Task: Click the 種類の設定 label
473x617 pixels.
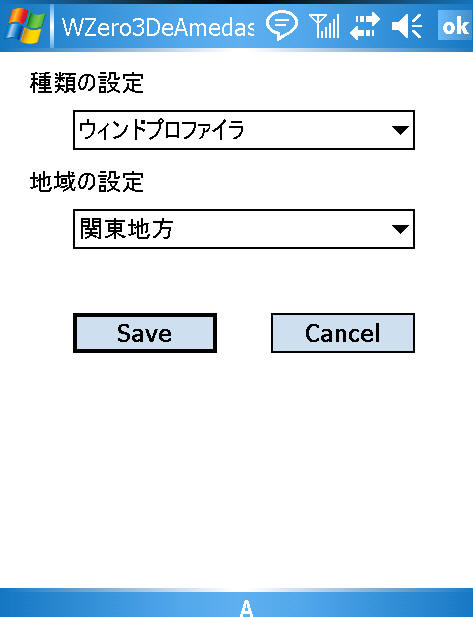Action: tap(87, 83)
